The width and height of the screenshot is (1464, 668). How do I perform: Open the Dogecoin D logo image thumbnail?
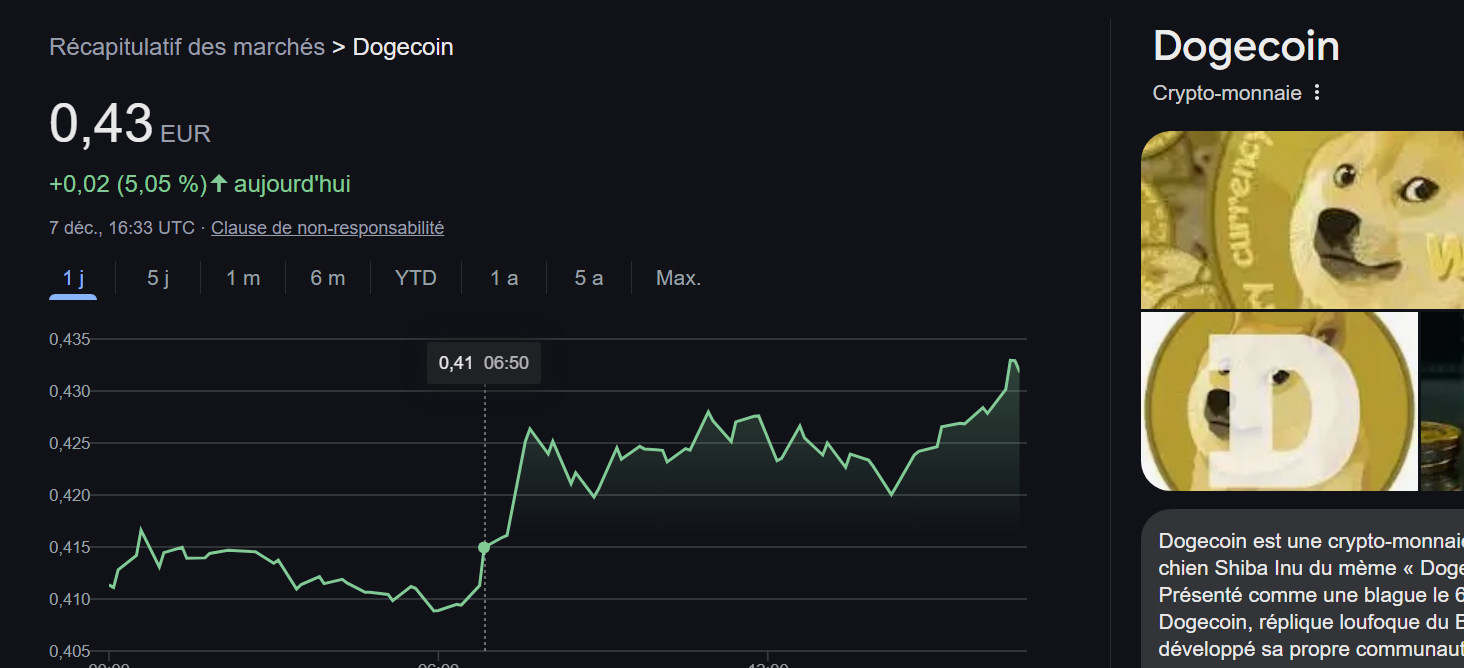click(1279, 401)
